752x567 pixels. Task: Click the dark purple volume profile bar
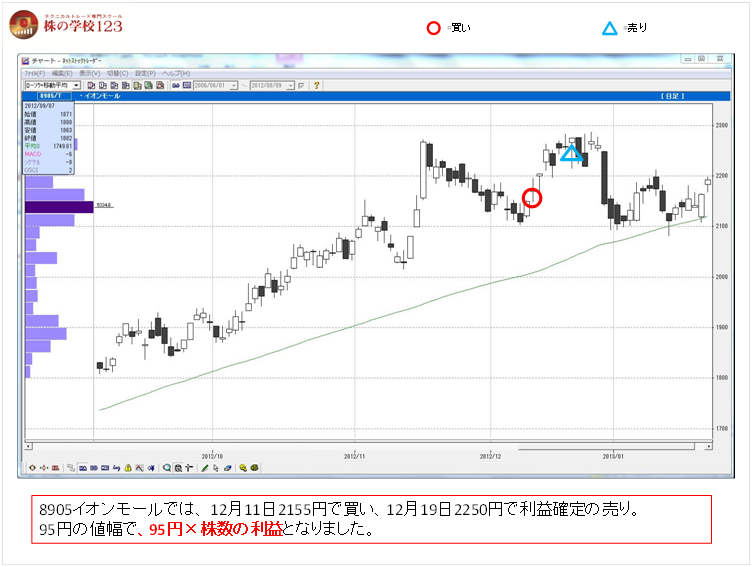point(59,206)
